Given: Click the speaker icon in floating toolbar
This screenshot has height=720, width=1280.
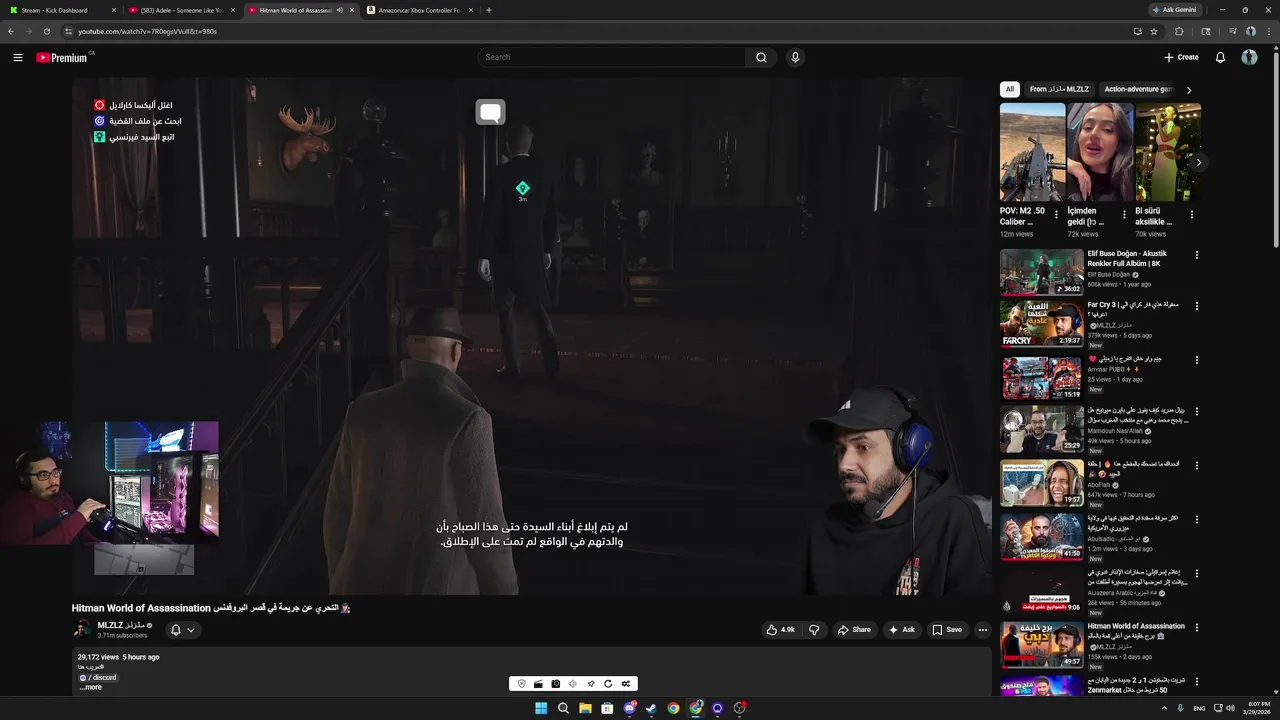Looking at the screenshot, I should 573,684.
